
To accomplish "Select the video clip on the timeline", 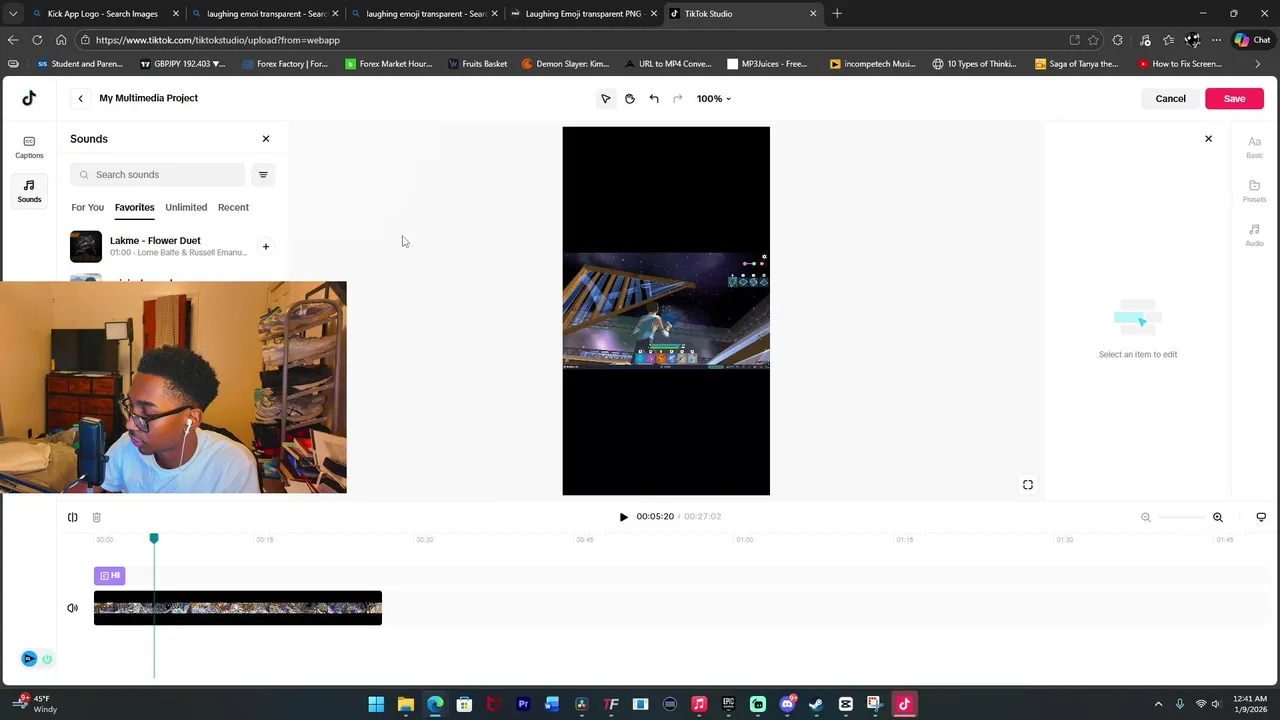I will (x=238, y=608).
